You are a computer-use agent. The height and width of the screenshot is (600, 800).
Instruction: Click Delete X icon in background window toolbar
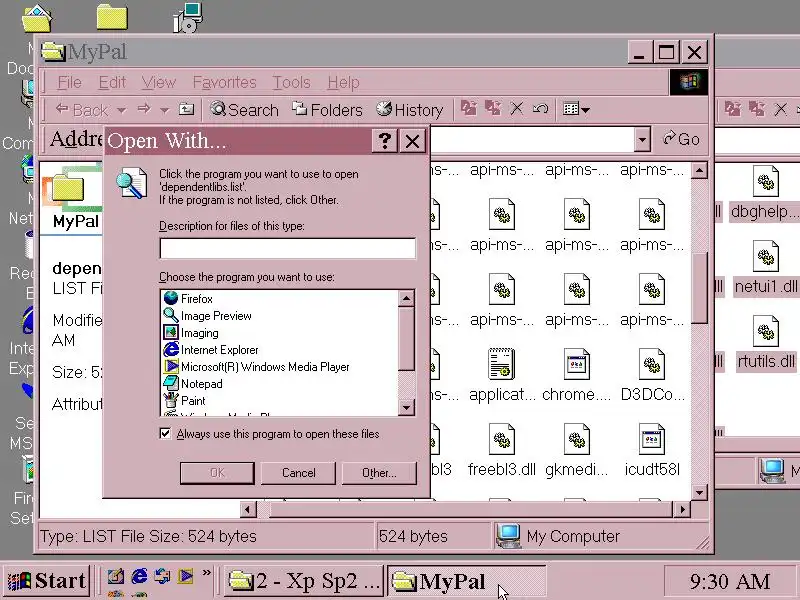click(780, 109)
